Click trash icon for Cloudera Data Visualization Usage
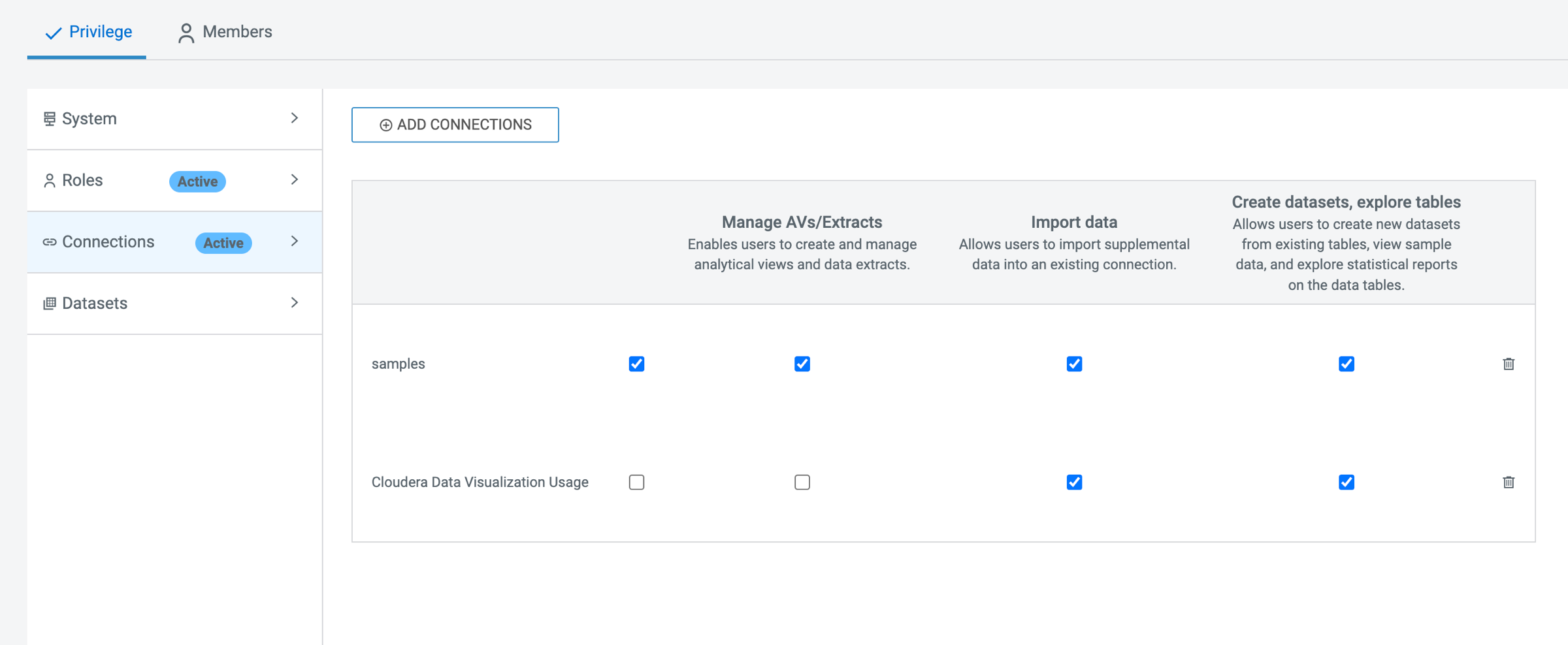The width and height of the screenshot is (1568, 645). [x=1508, y=482]
